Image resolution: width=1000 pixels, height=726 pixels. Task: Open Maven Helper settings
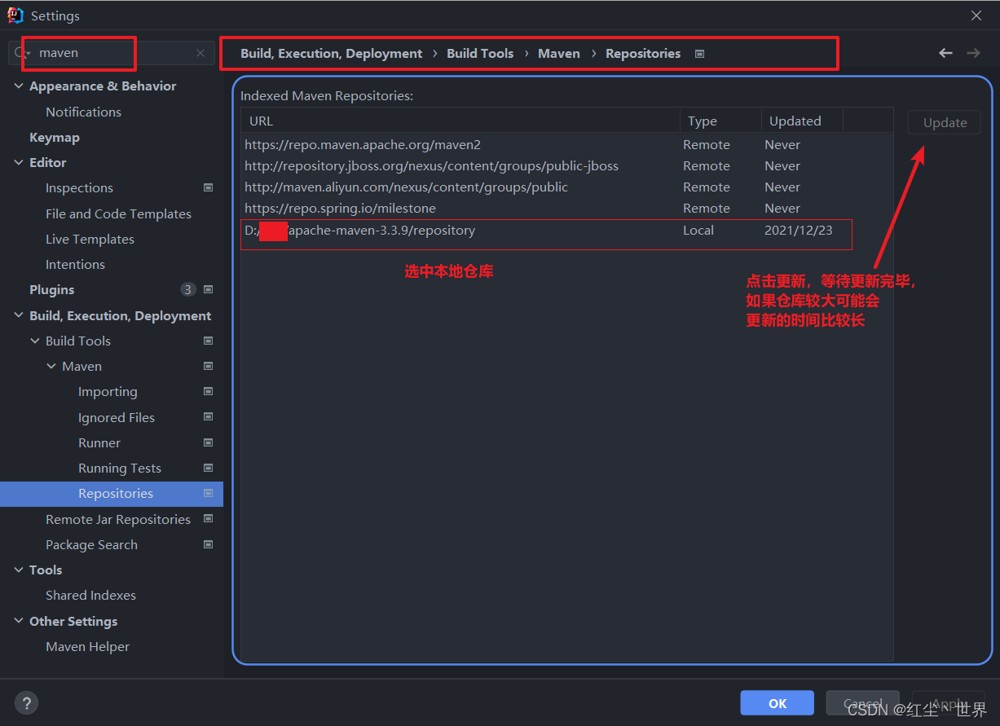point(87,646)
